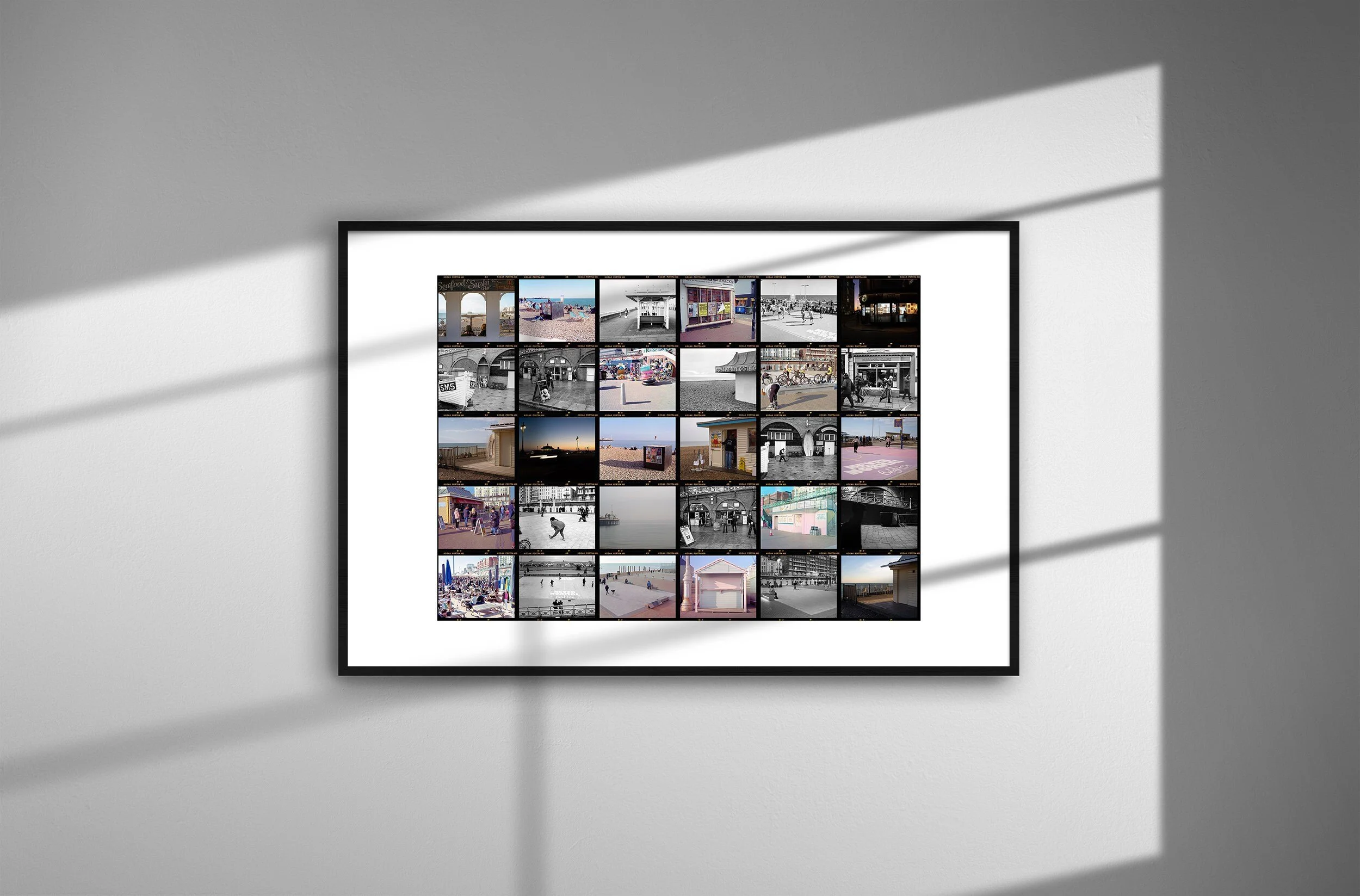The width and height of the screenshot is (1360, 896).
Task: Select the coffee sign under arches photo
Action: pyautogui.click(x=718, y=518)
